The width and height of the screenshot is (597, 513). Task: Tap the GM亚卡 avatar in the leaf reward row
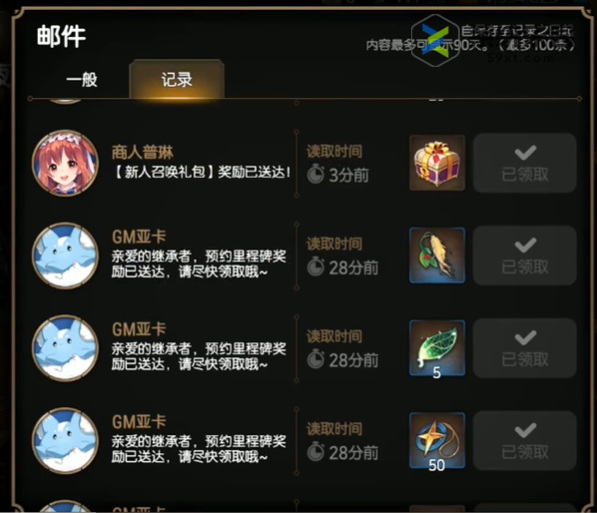(x=65, y=348)
